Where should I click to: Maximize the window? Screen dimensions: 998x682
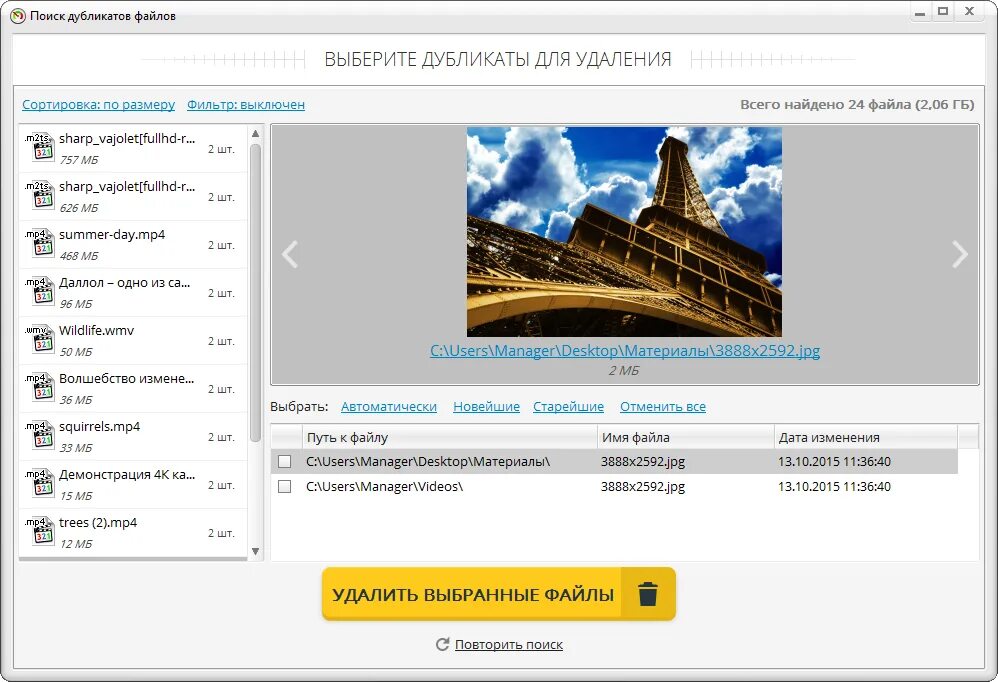[943, 11]
